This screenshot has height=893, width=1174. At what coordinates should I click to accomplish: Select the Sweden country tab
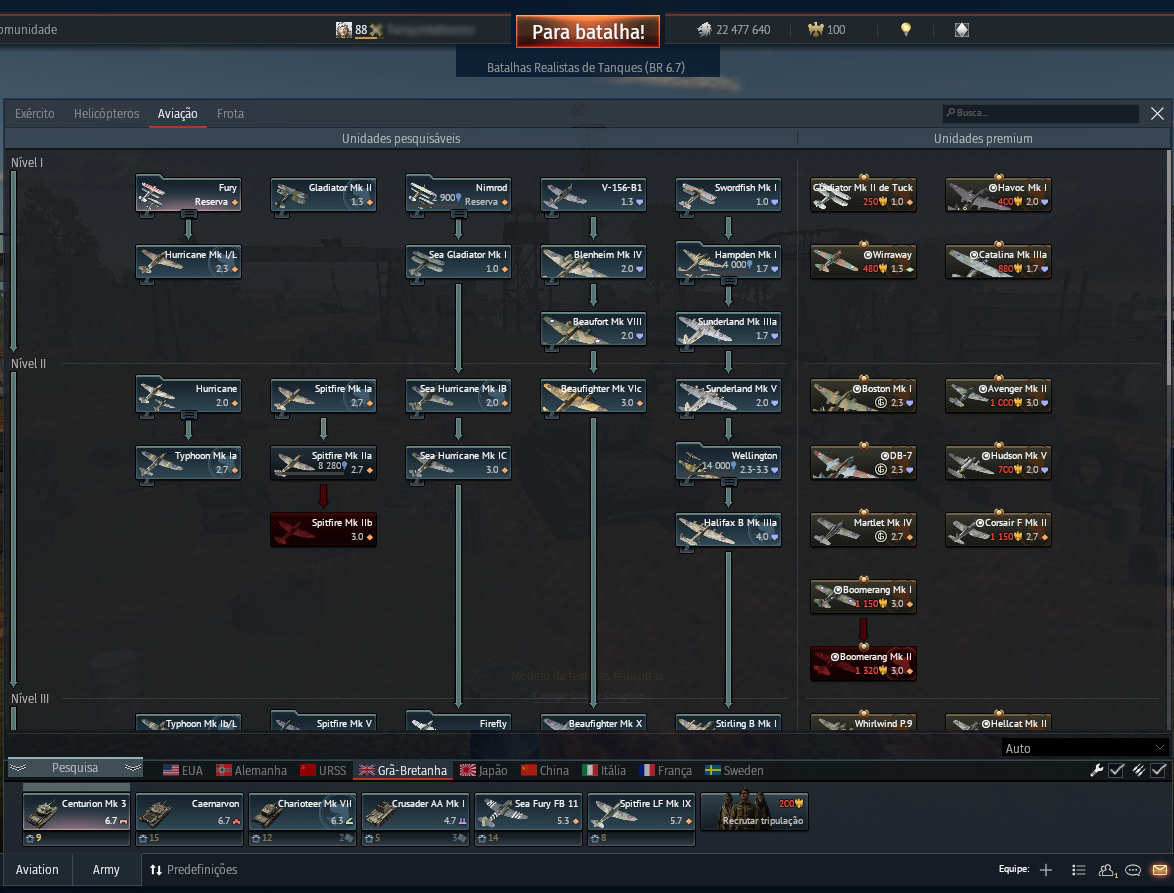tap(734, 770)
